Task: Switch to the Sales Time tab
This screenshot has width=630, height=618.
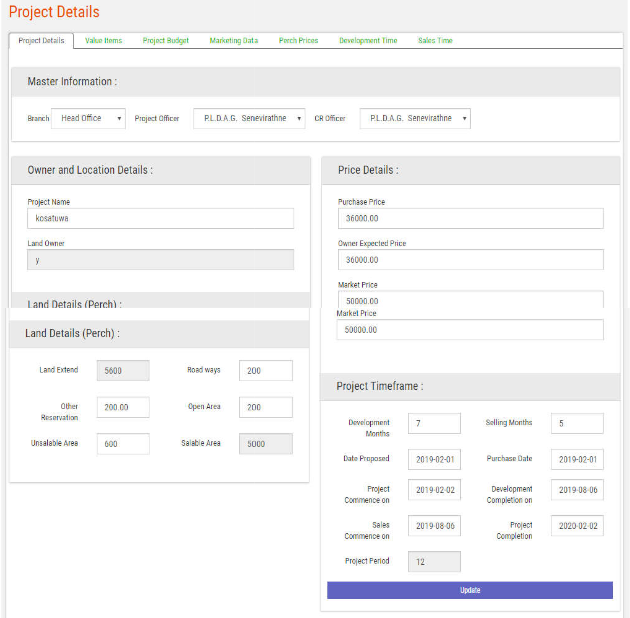Action: [435, 41]
